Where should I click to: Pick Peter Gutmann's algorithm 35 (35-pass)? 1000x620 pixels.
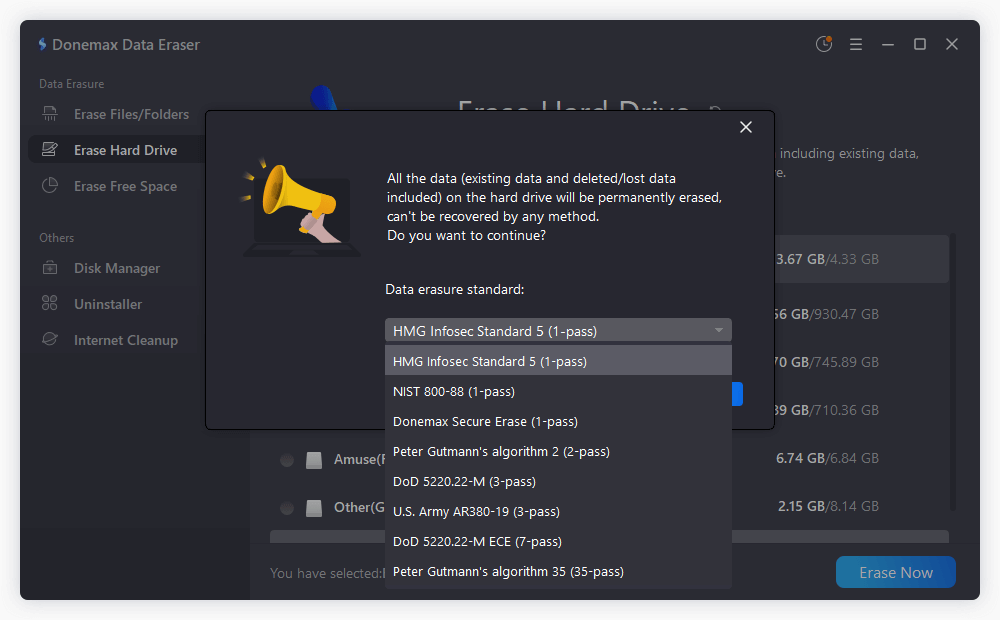tap(508, 571)
